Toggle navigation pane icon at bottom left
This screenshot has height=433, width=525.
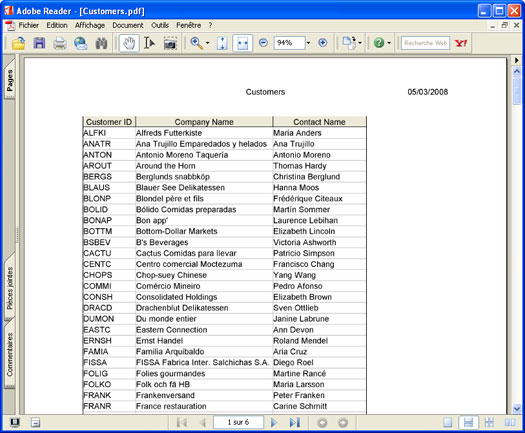[14, 423]
